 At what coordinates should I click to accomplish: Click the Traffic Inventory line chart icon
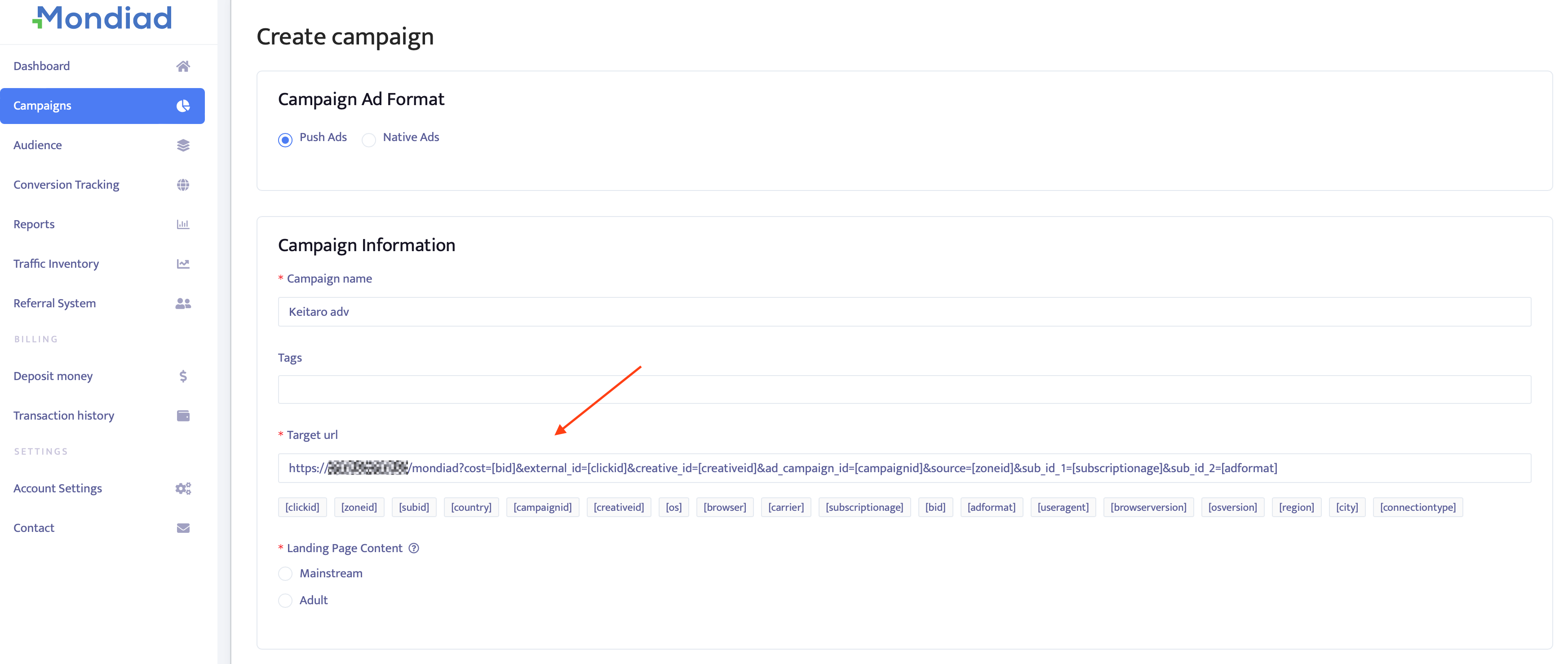[182, 264]
